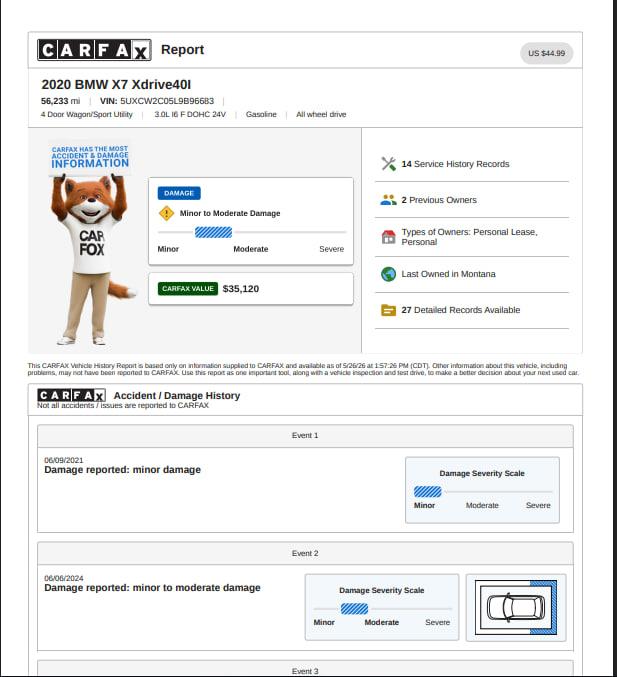
Task: Click the 'Minor to Moderate Damage' label
Action: click(230, 213)
